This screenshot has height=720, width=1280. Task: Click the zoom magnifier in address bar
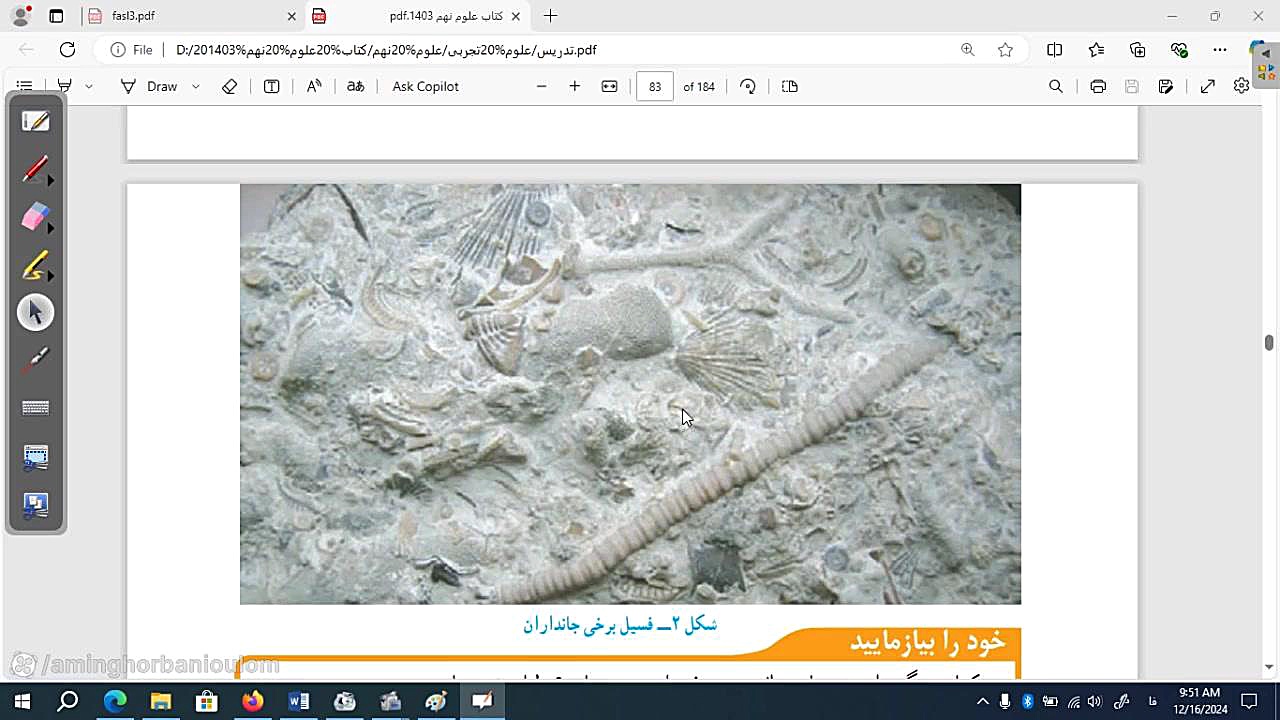(967, 50)
